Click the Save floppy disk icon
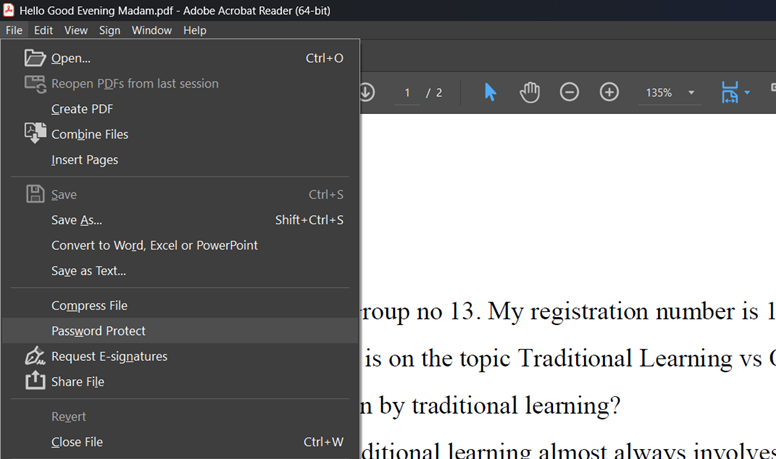Viewport: 776px width, 459px height. pyautogui.click(x=35, y=194)
